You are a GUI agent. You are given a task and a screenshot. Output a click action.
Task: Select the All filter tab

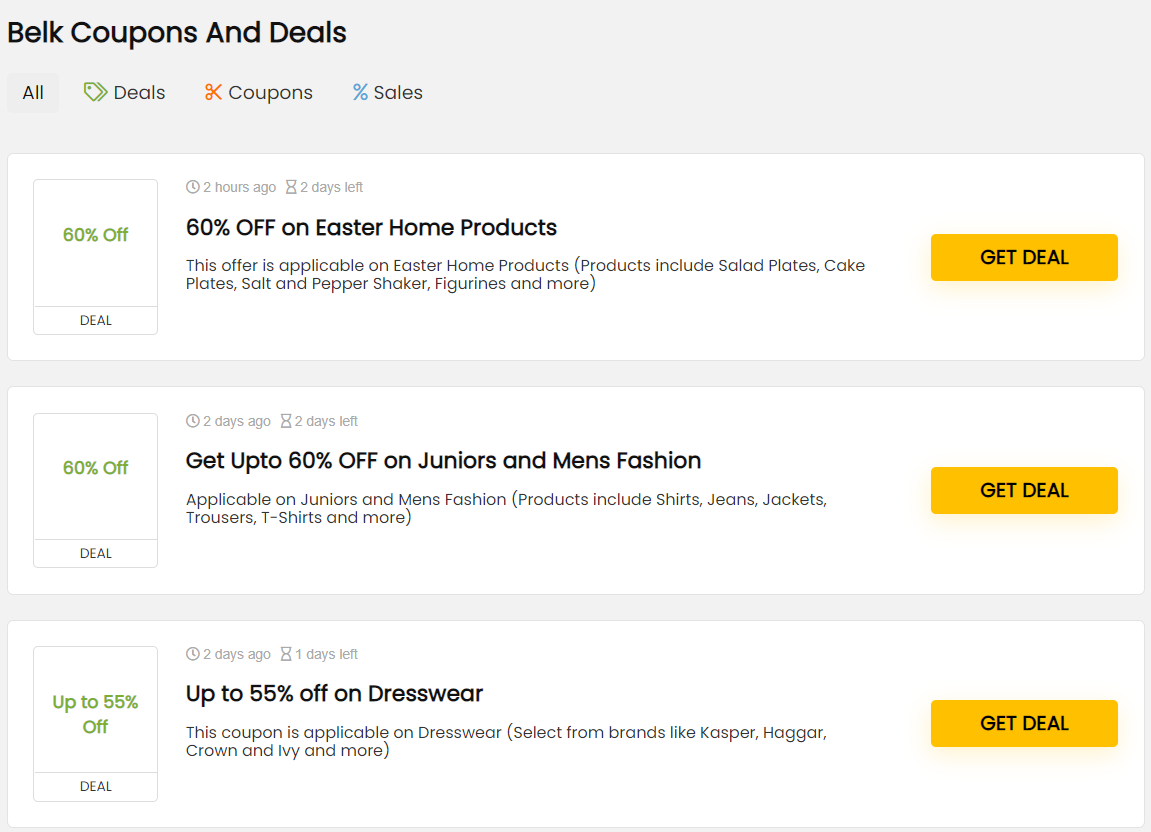(33, 93)
